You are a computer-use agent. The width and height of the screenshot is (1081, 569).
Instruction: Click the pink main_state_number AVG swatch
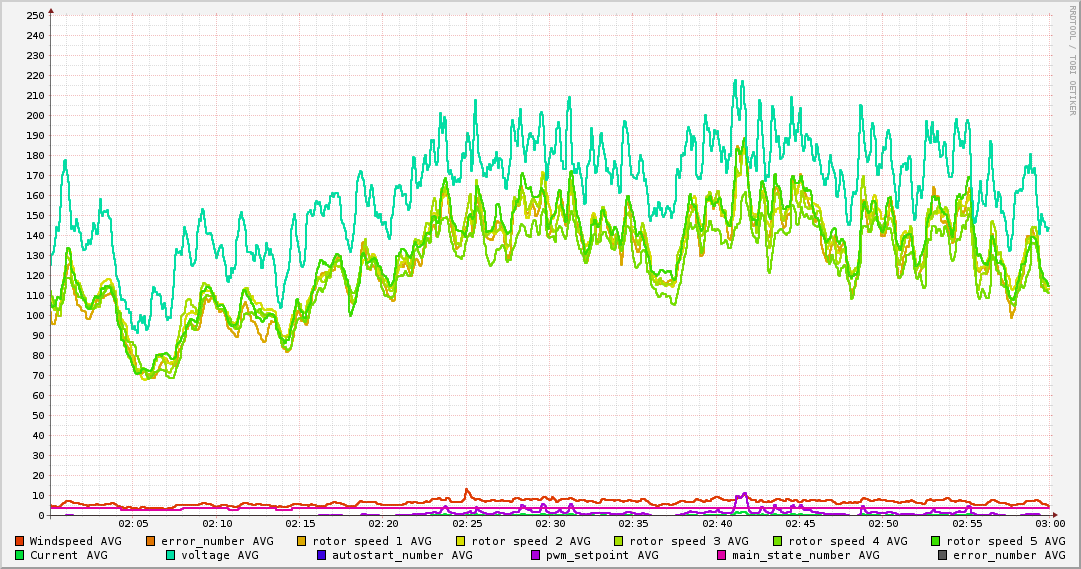pos(721,555)
